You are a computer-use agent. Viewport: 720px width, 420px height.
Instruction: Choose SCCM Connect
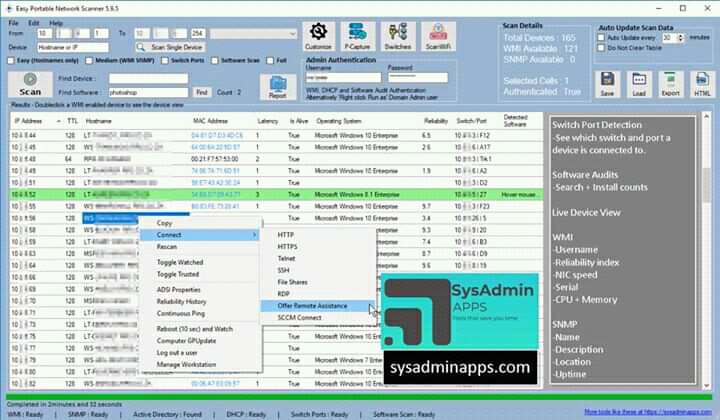point(318,318)
